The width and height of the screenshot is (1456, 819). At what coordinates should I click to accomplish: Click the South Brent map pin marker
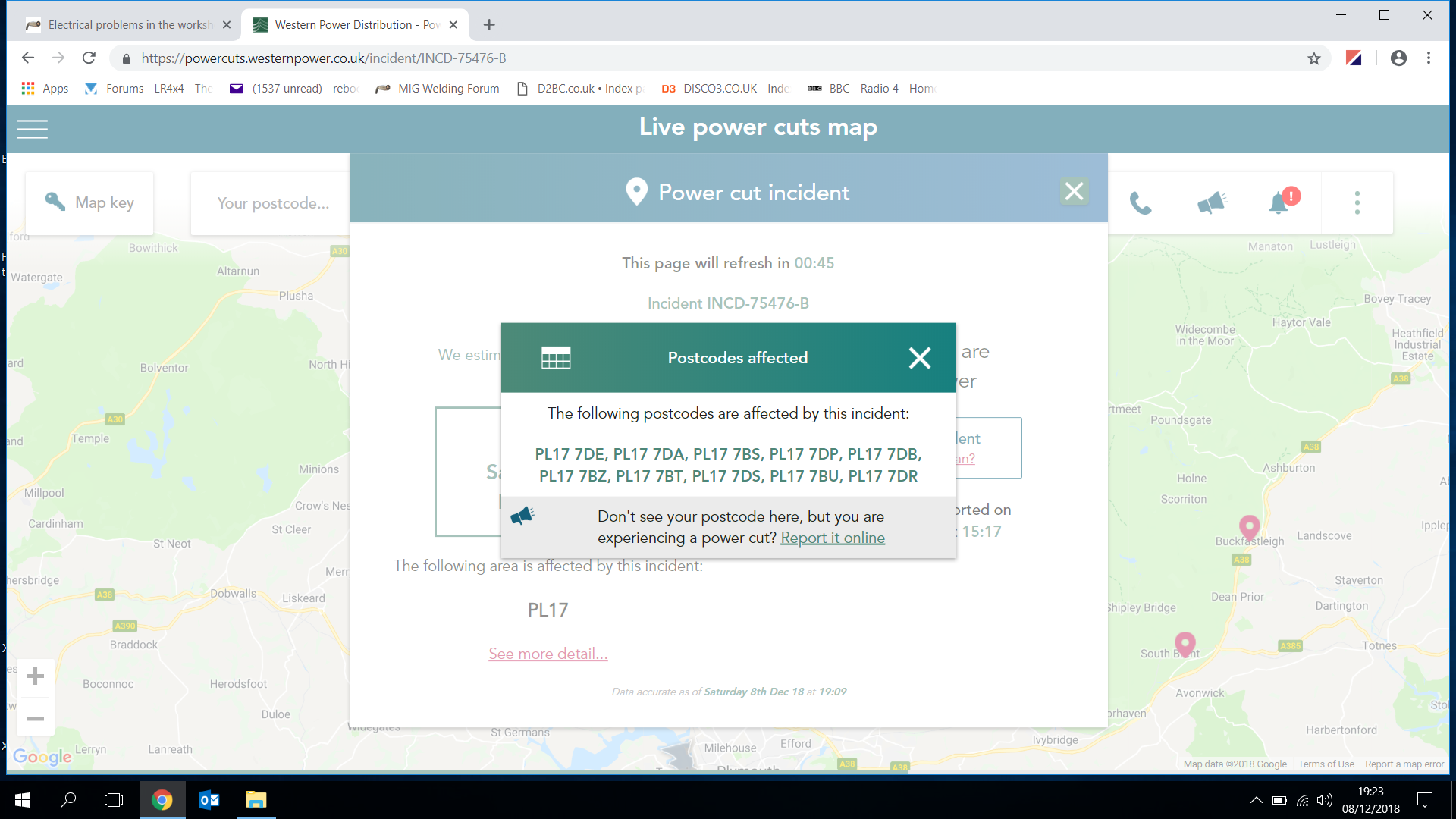point(1185,643)
